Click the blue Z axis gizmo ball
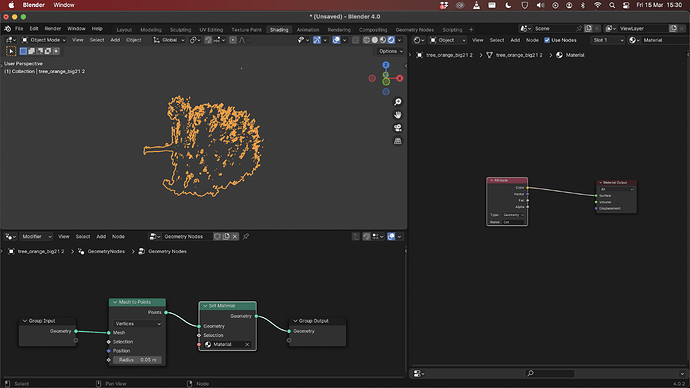Screen dimensions: 690x388 [386, 65]
